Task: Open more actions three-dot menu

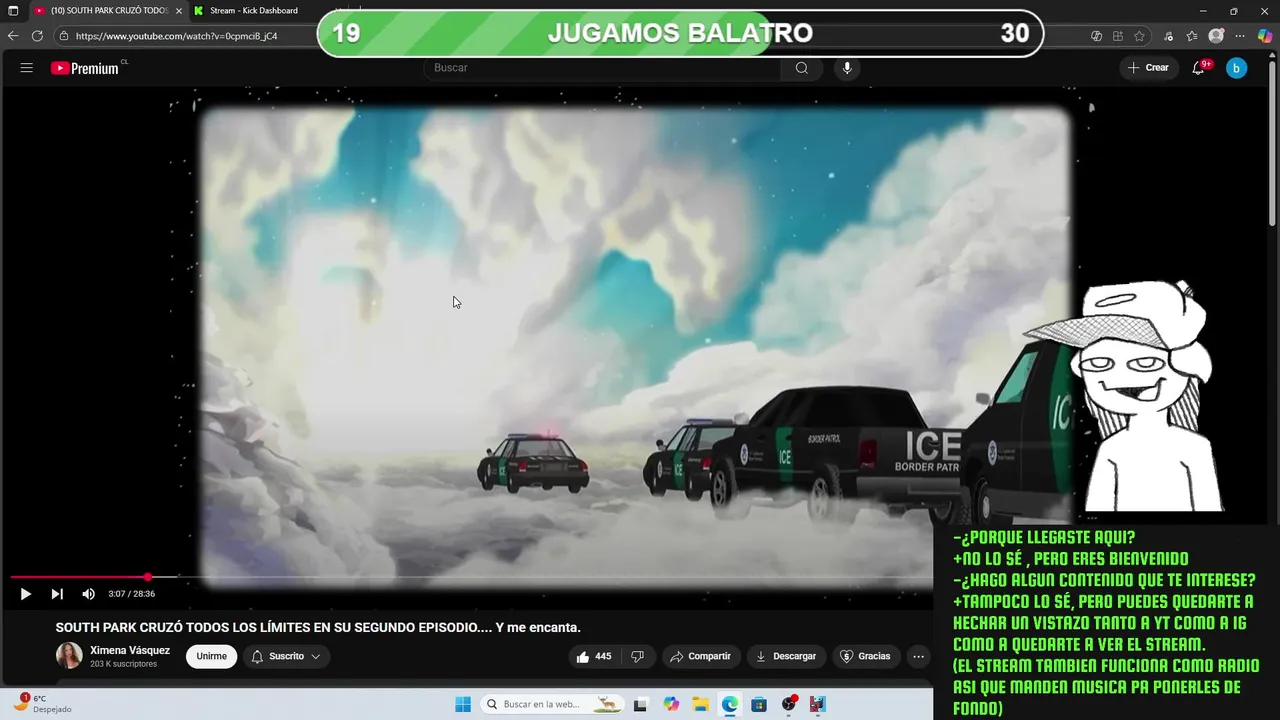Action: click(918, 656)
